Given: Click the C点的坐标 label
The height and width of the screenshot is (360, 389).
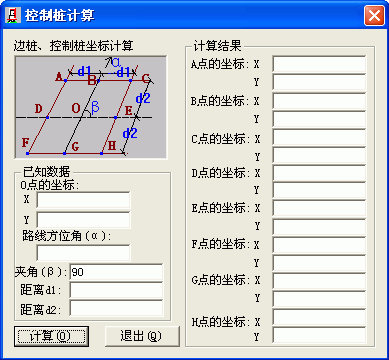Looking at the screenshot, I should click(x=220, y=139).
